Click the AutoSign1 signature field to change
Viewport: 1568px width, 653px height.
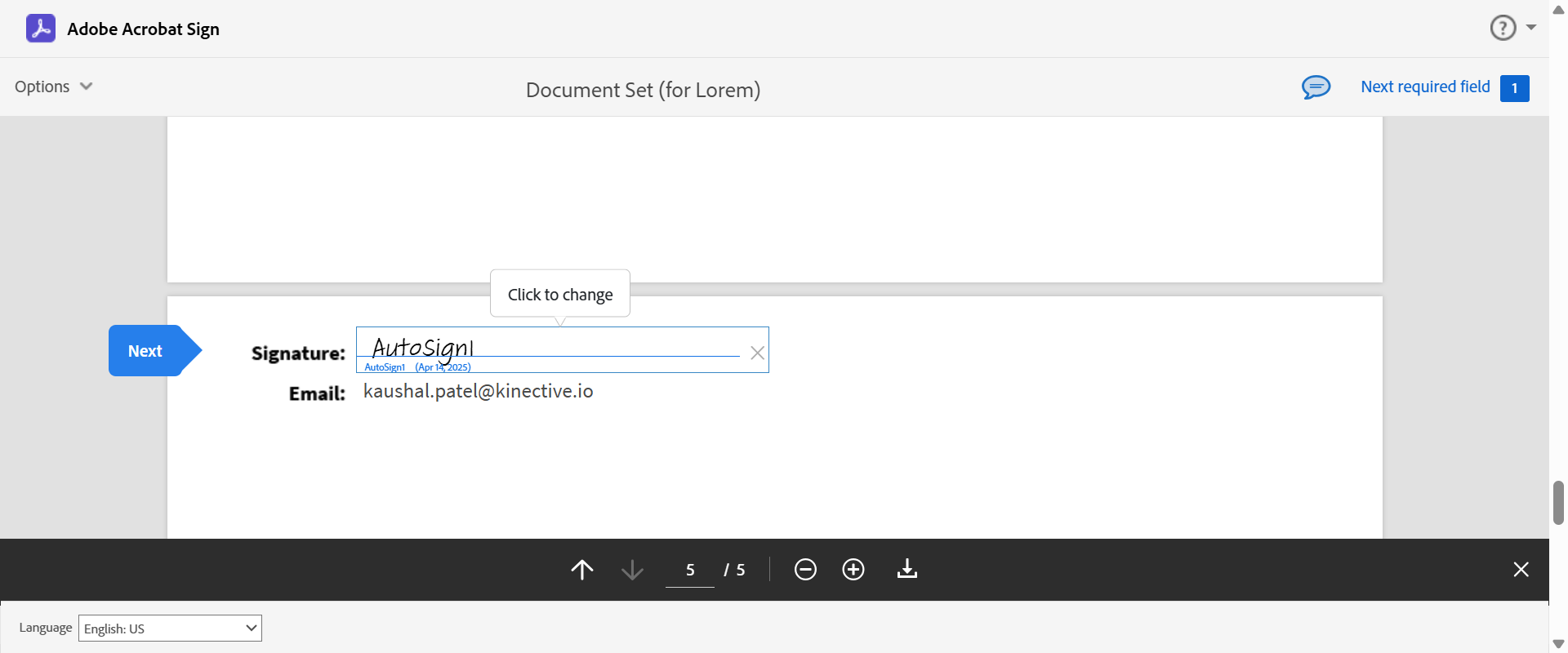(x=547, y=349)
